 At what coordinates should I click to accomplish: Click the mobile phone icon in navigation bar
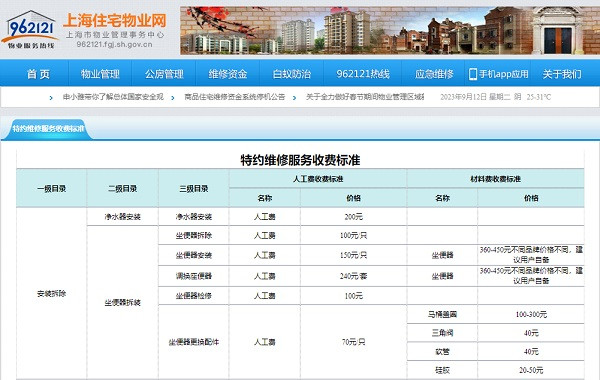click(473, 74)
